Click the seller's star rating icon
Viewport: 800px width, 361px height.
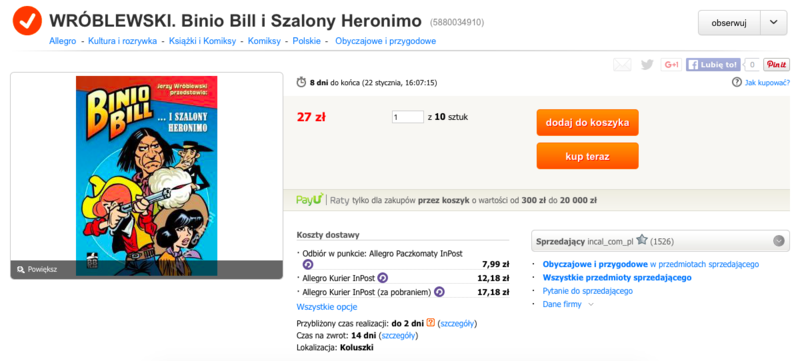click(642, 240)
